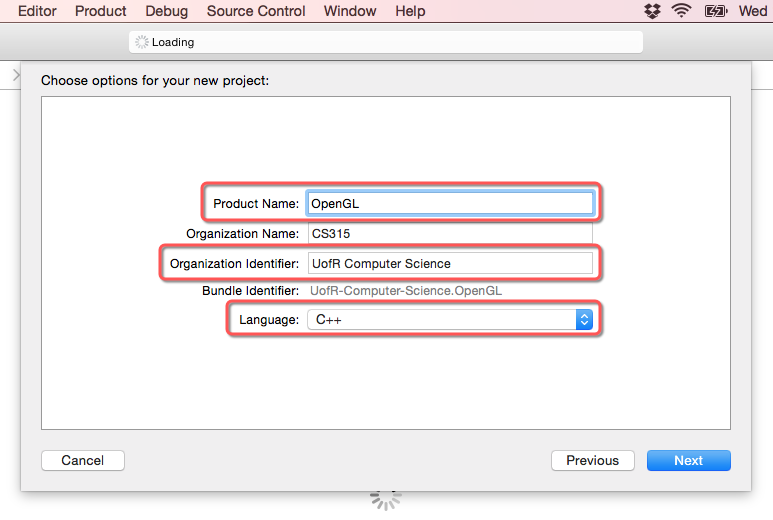Click the progress spinner below the dialog
This screenshot has height=520, width=773.
[x=386, y=498]
